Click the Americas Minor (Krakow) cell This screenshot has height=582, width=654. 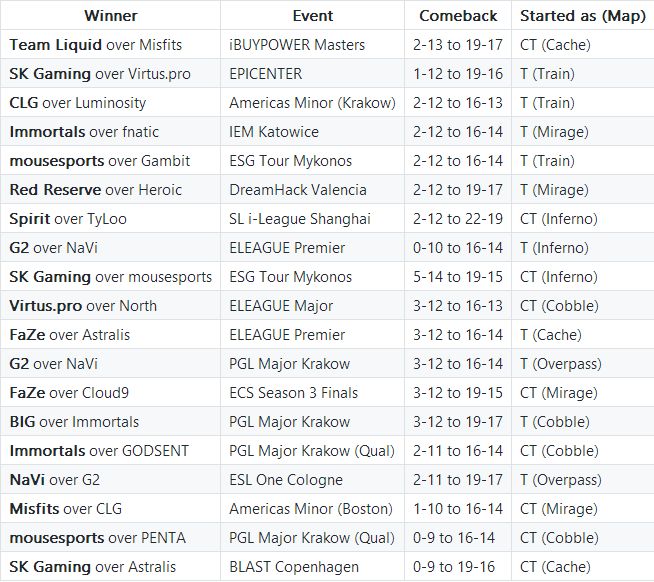coord(312,103)
